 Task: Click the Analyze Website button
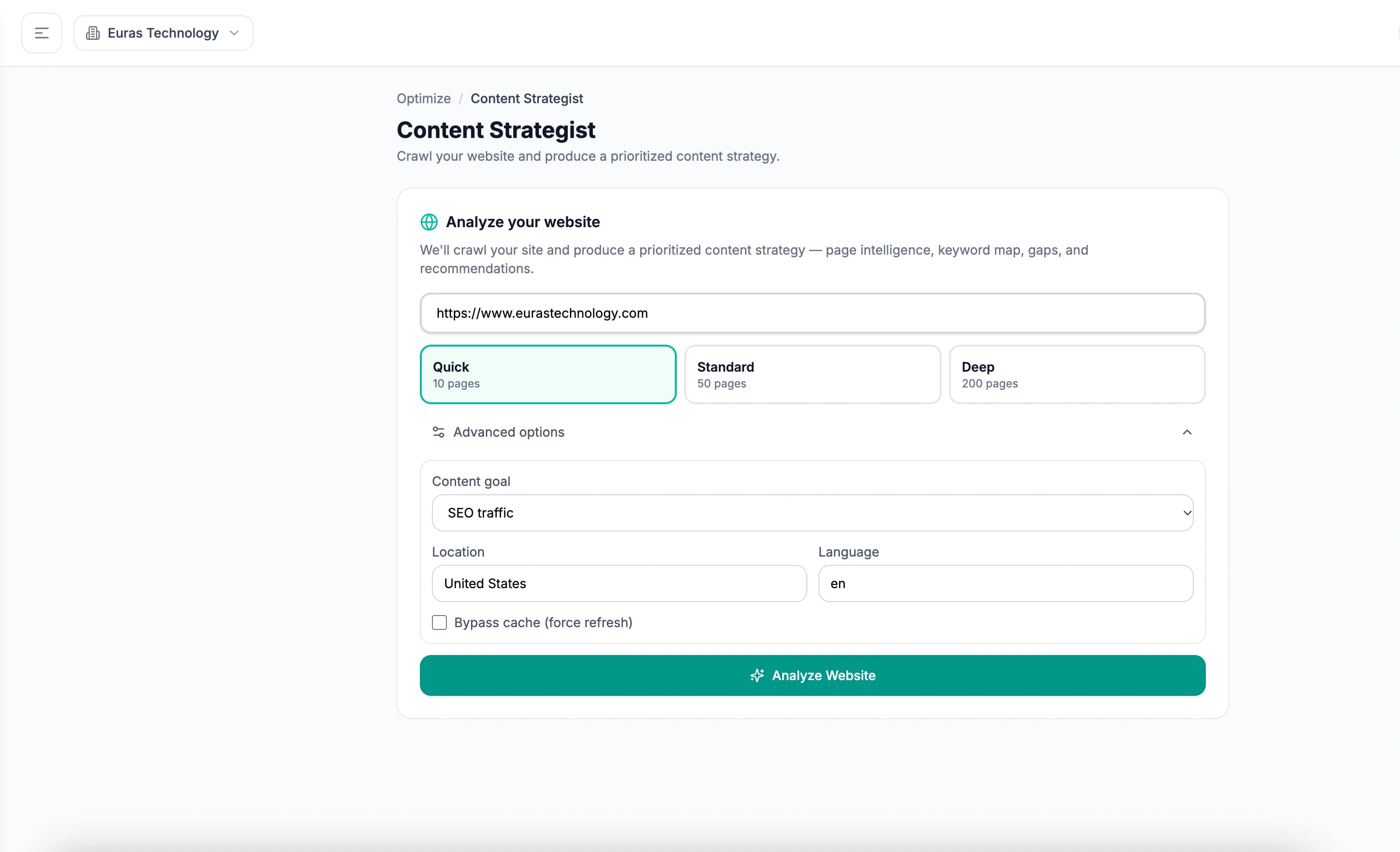tap(812, 675)
